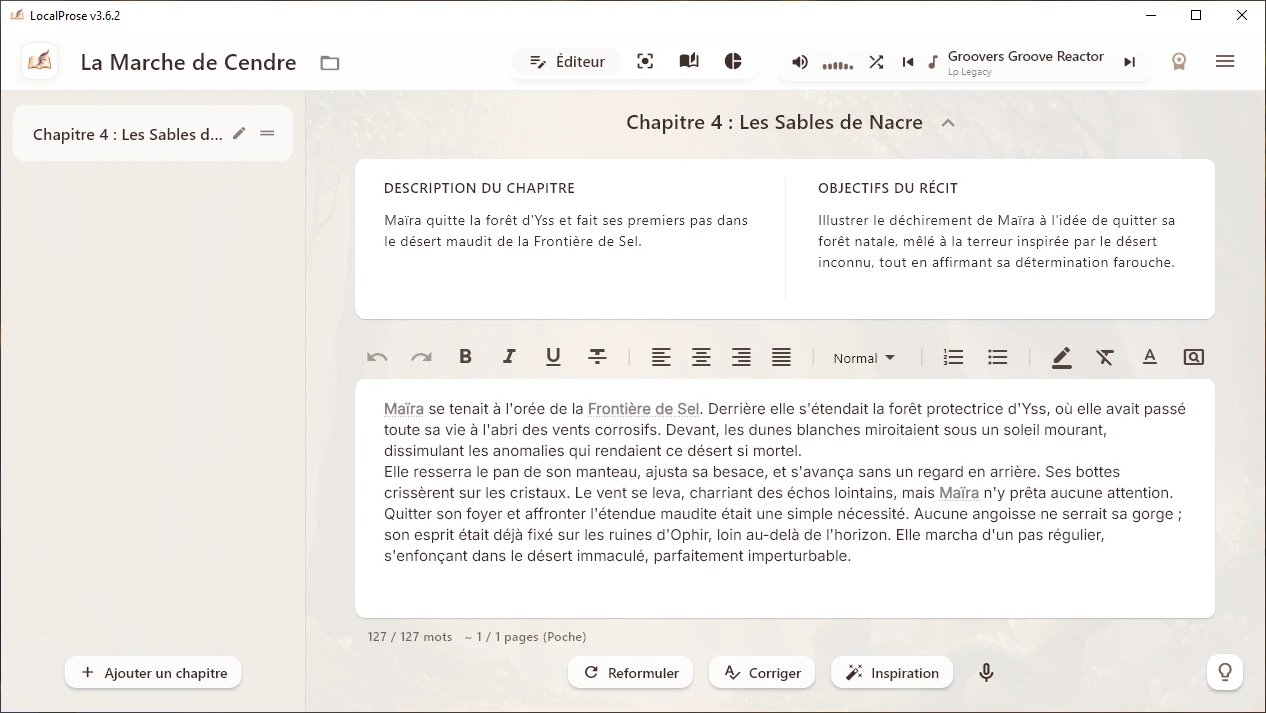Open the pie chart statistics icon
Screen dimensions: 1266x713
point(733,62)
